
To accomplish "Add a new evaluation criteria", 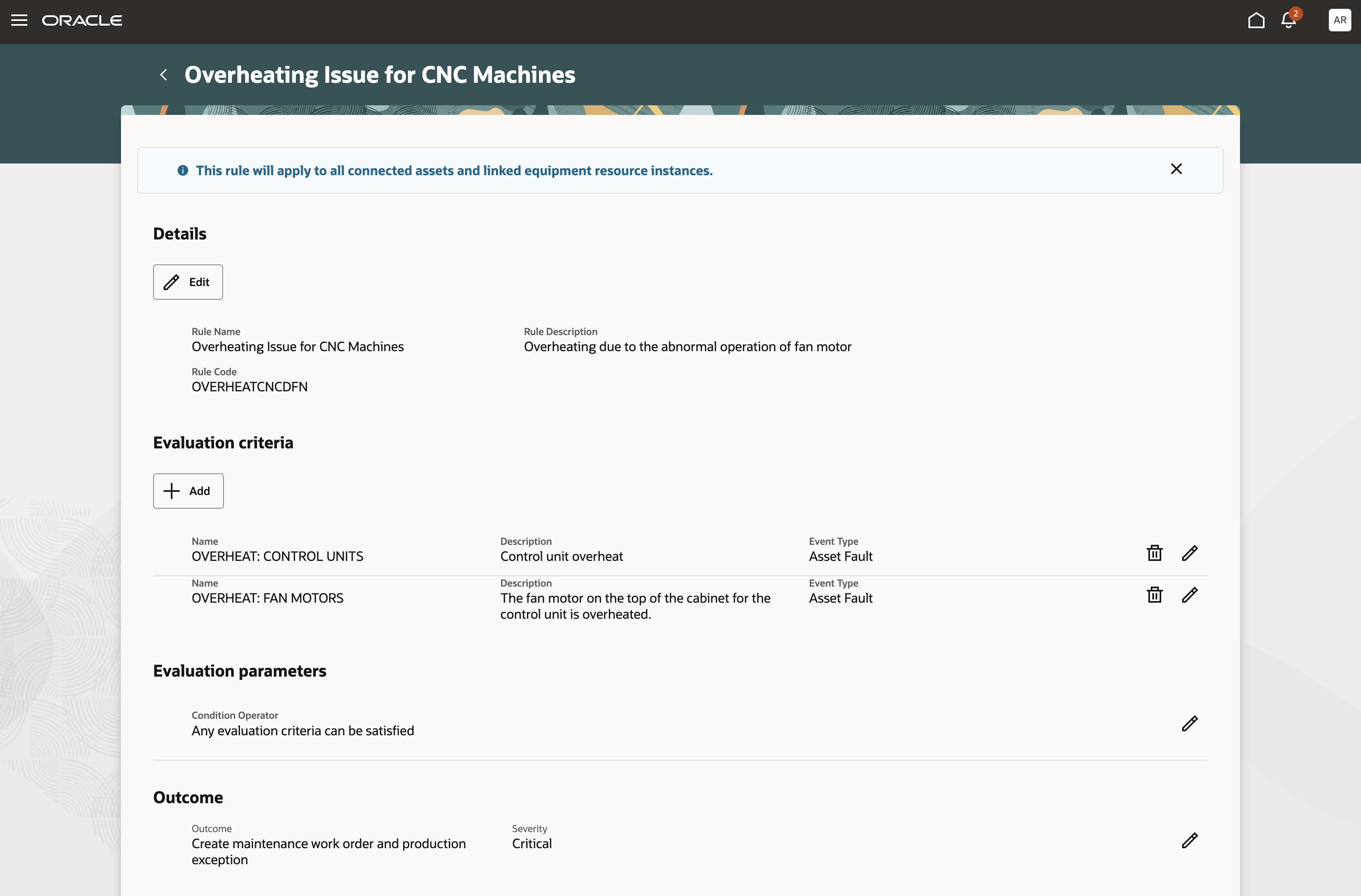I will point(188,491).
